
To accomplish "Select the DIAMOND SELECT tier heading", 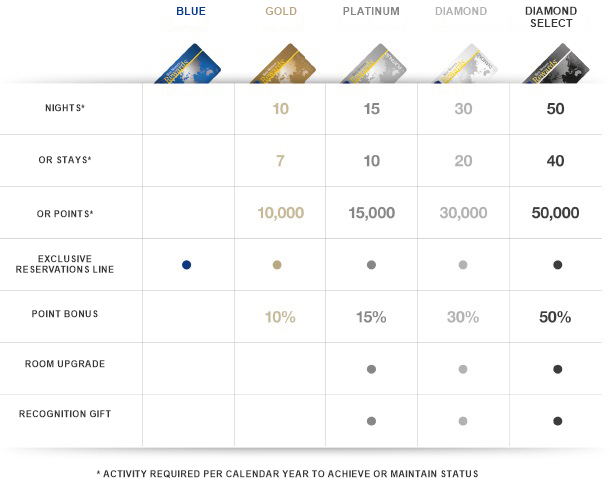I will click(551, 17).
